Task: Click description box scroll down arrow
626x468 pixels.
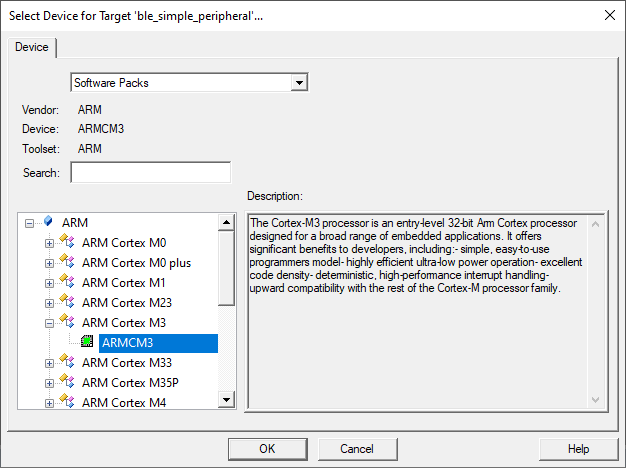Action: click(595, 399)
